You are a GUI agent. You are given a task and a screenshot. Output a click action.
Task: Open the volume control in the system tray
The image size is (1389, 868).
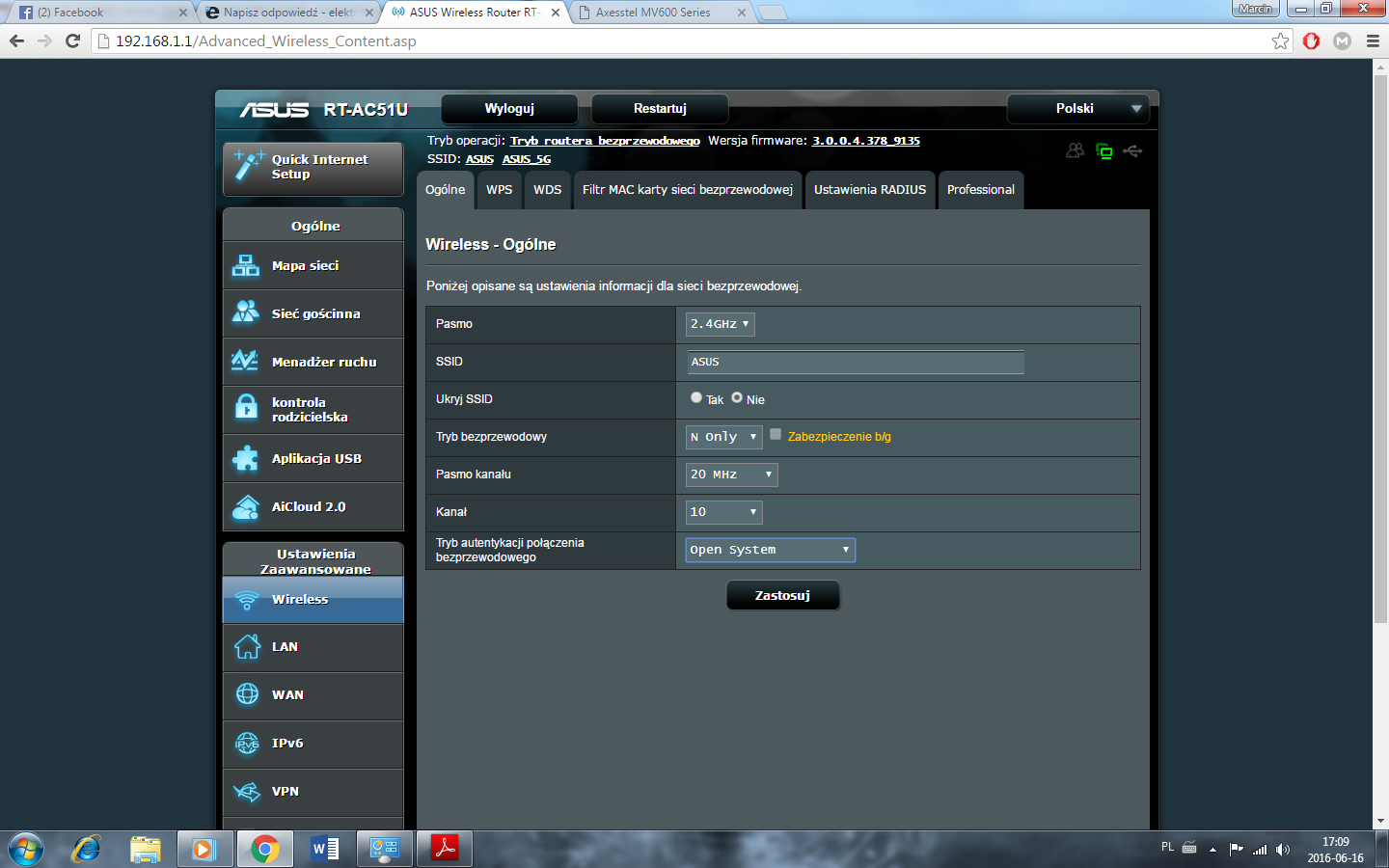pyautogui.click(x=1283, y=850)
